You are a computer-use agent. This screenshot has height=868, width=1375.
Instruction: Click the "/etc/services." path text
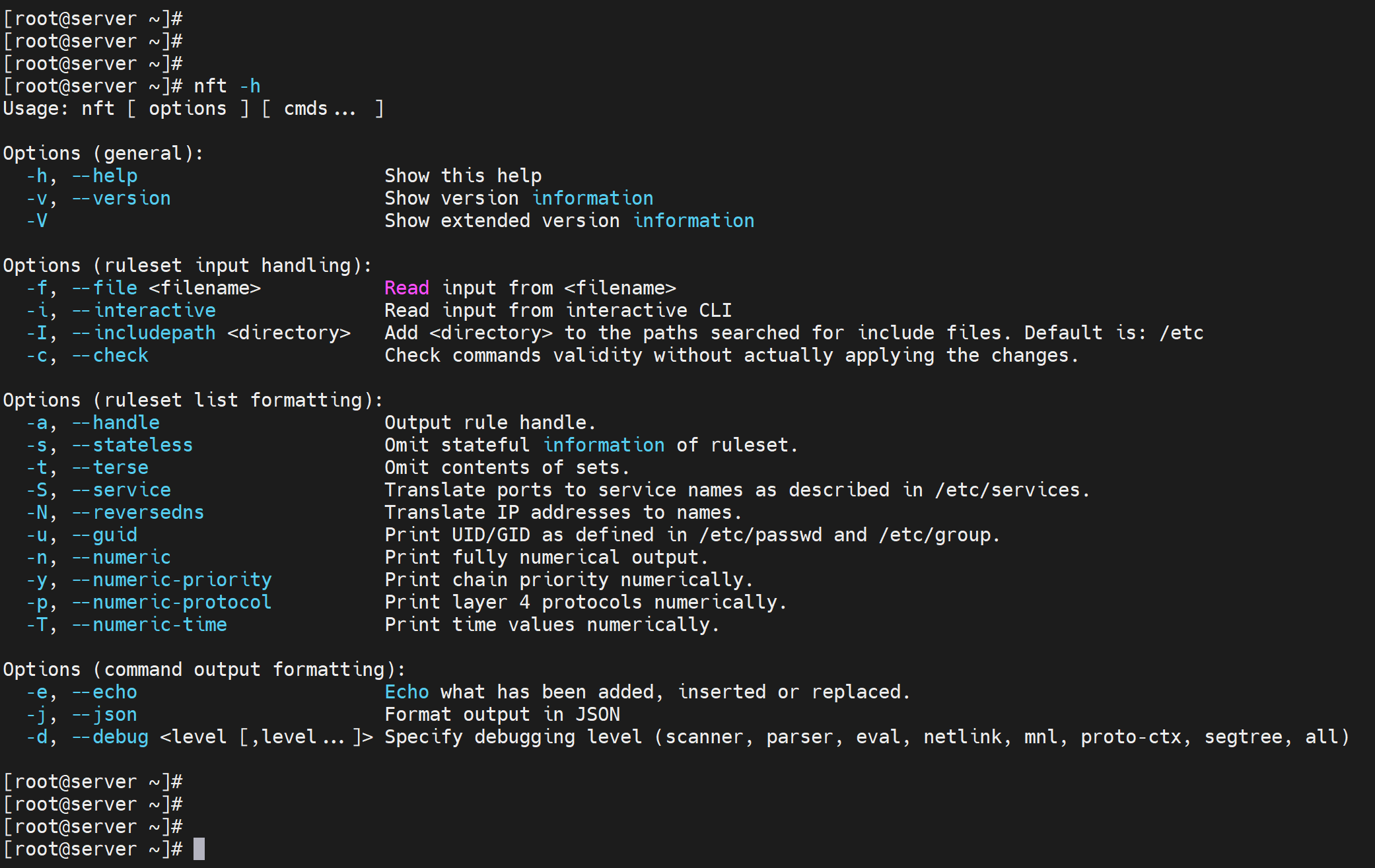pos(1012,490)
